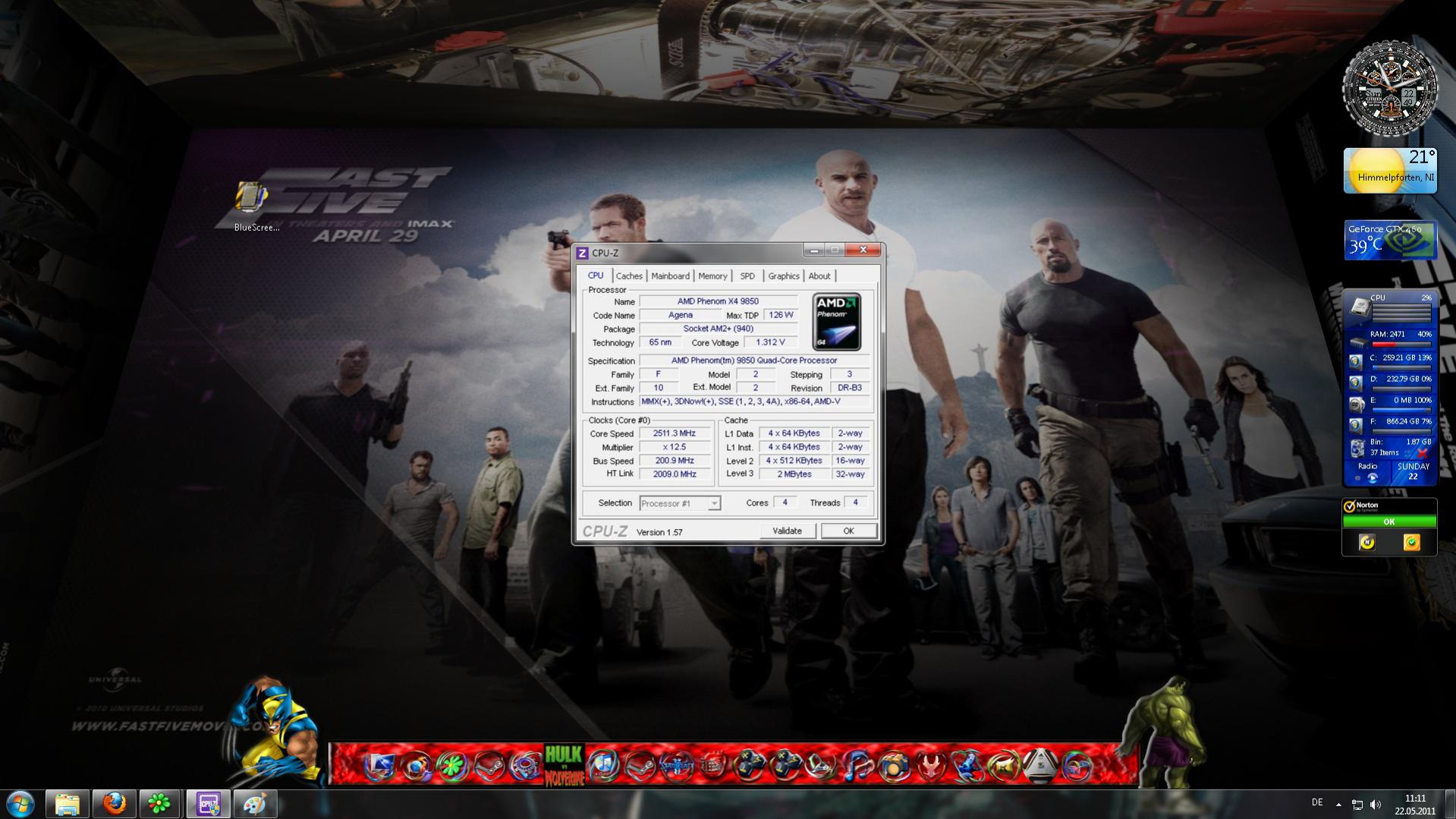The height and width of the screenshot is (819, 1456).
Task: Click the C: drive usage bar
Action: click(x=1401, y=367)
